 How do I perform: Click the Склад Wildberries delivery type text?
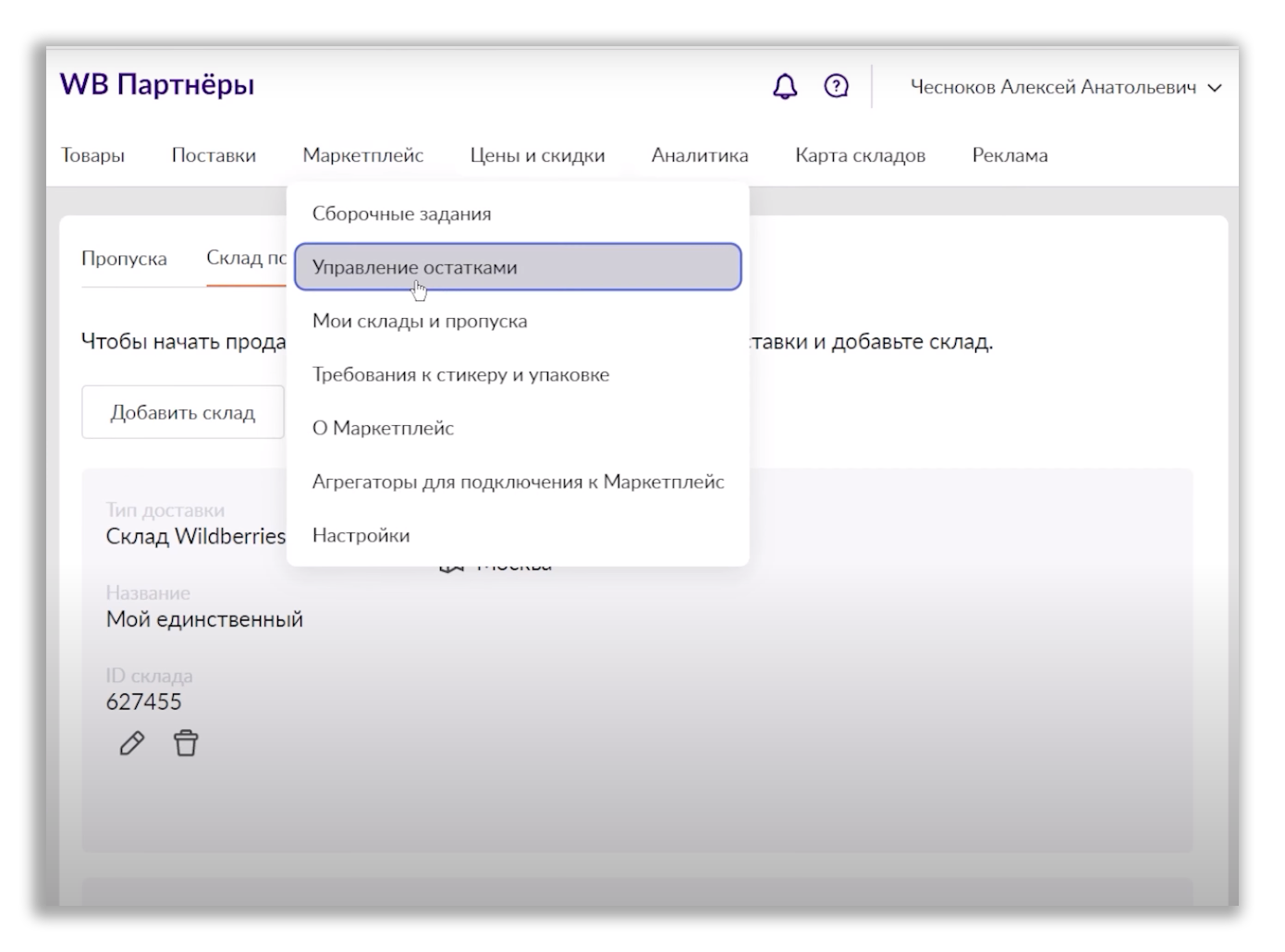click(x=195, y=536)
